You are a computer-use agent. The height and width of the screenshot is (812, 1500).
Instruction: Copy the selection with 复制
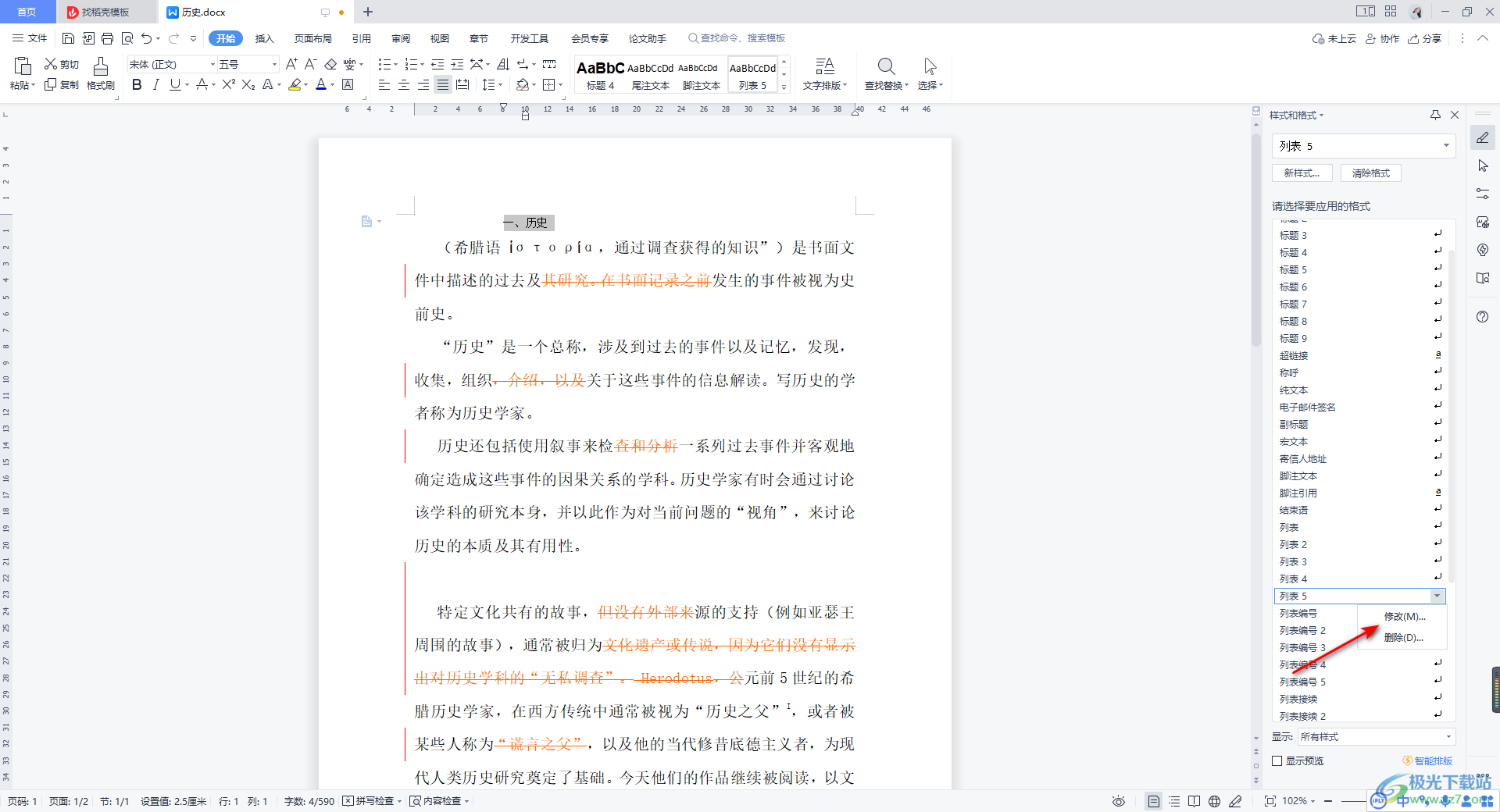62,84
